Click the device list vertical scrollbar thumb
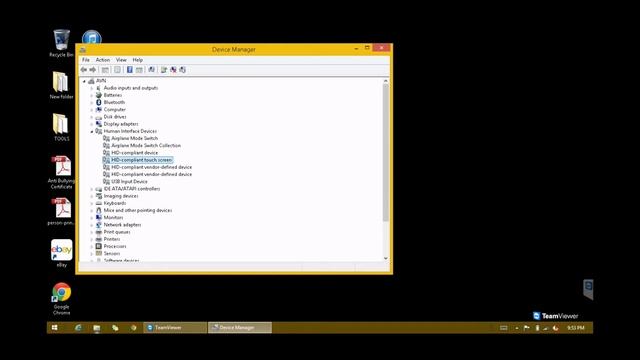 tap(386, 153)
